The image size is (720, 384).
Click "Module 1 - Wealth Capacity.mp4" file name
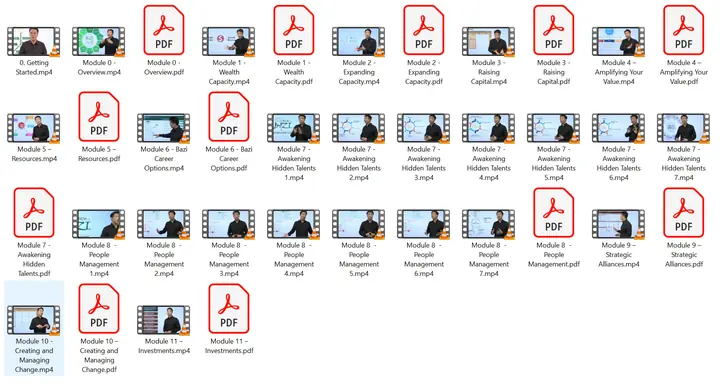(229, 72)
